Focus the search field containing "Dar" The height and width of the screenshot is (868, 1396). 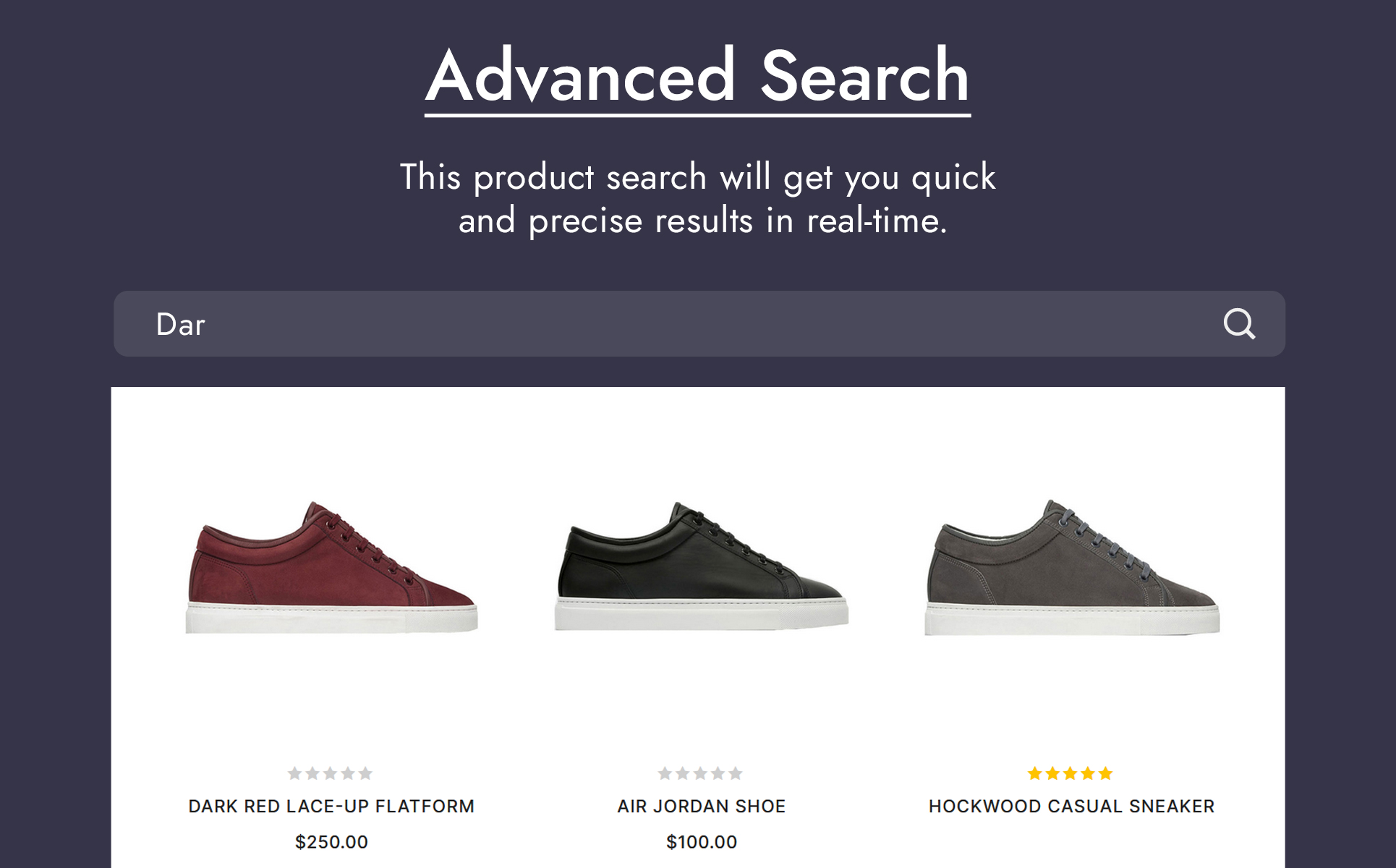pyautogui.click(x=651, y=324)
